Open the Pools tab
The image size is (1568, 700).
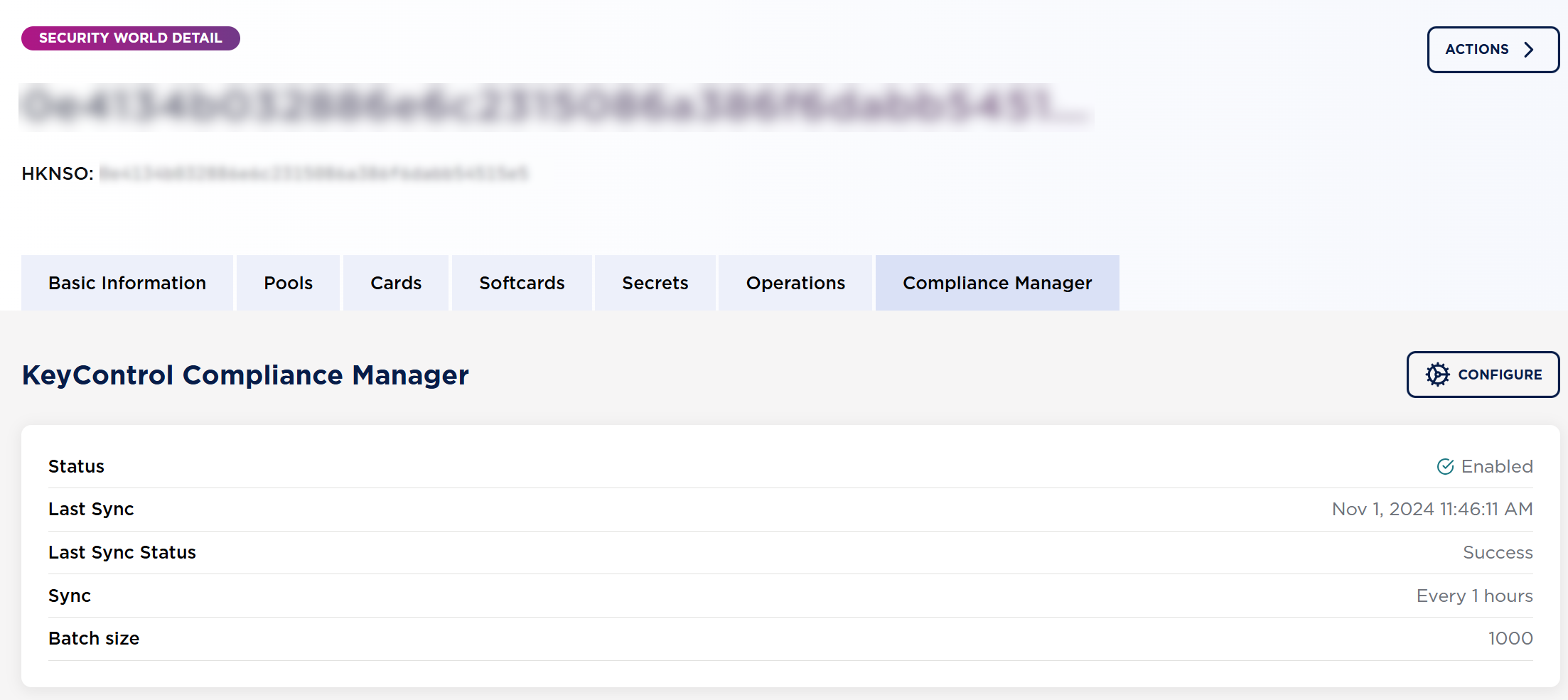point(288,283)
